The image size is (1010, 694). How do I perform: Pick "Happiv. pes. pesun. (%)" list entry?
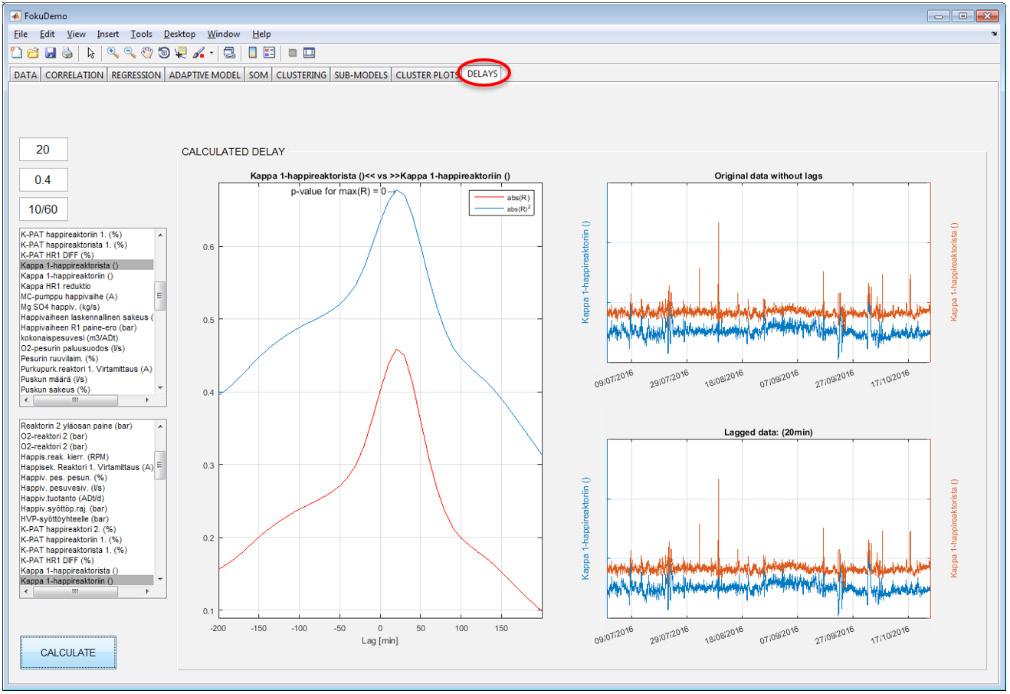[x=87, y=477]
